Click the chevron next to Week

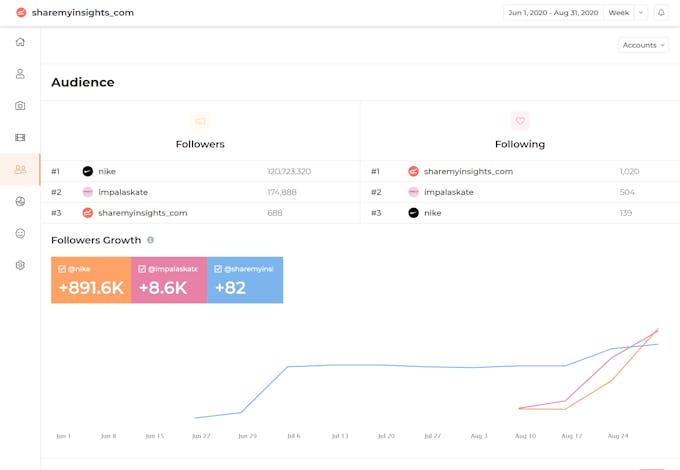[x=641, y=13]
